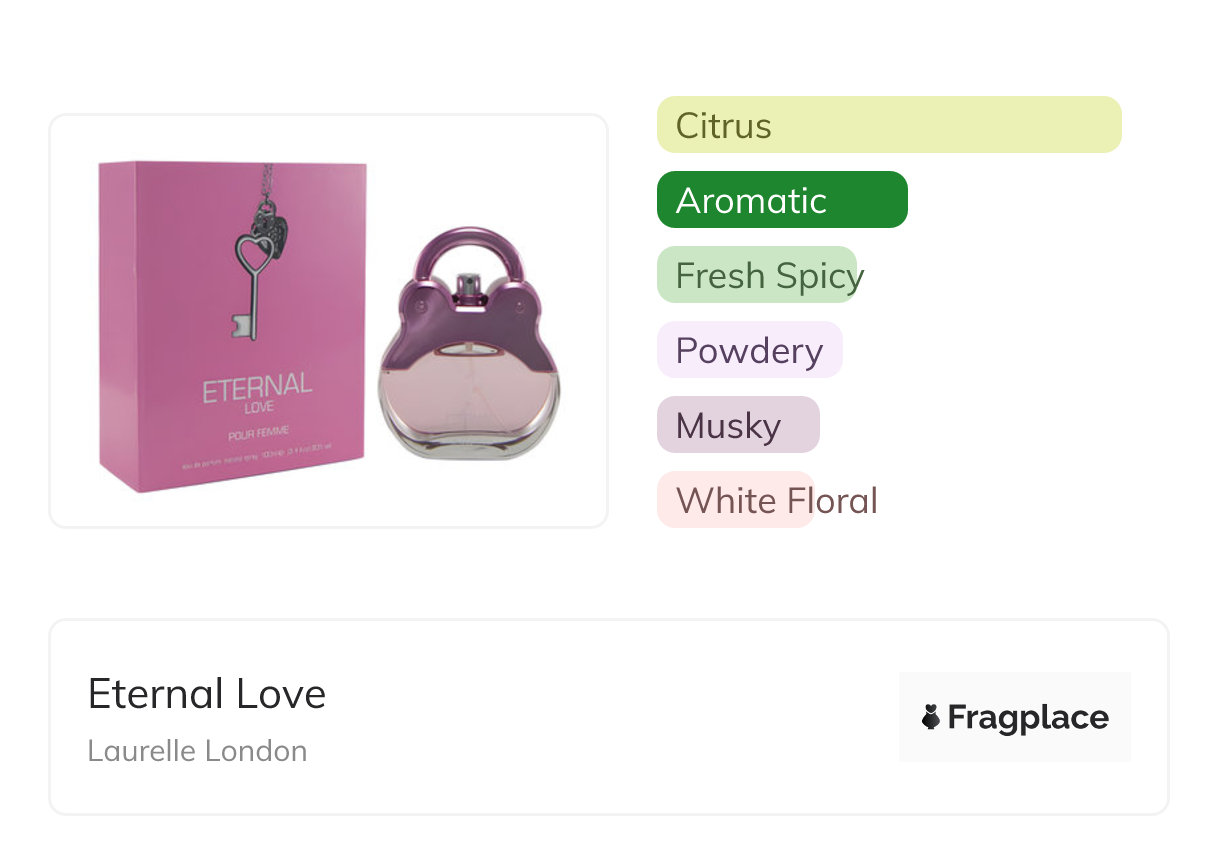The height and width of the screenshot is (864, 1218).
Task: Choose the Fresh Spicy accord bar
Action: pos(757,275)
